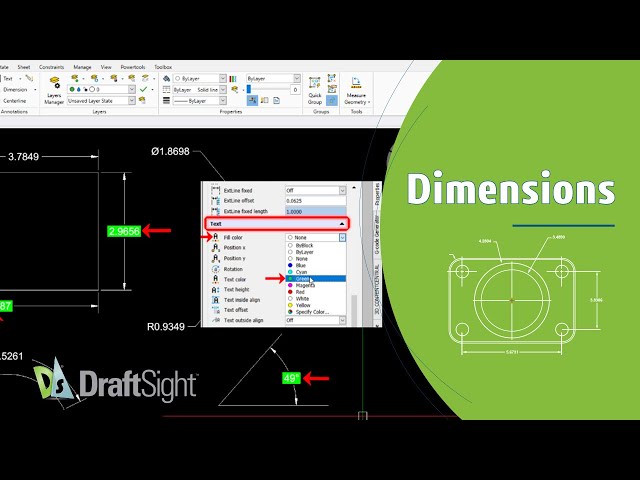Image resolution: width=640 pixels, height=480 pixels.
Task: Click the top-right icon in Groups section
Action: tap(332, 78)
